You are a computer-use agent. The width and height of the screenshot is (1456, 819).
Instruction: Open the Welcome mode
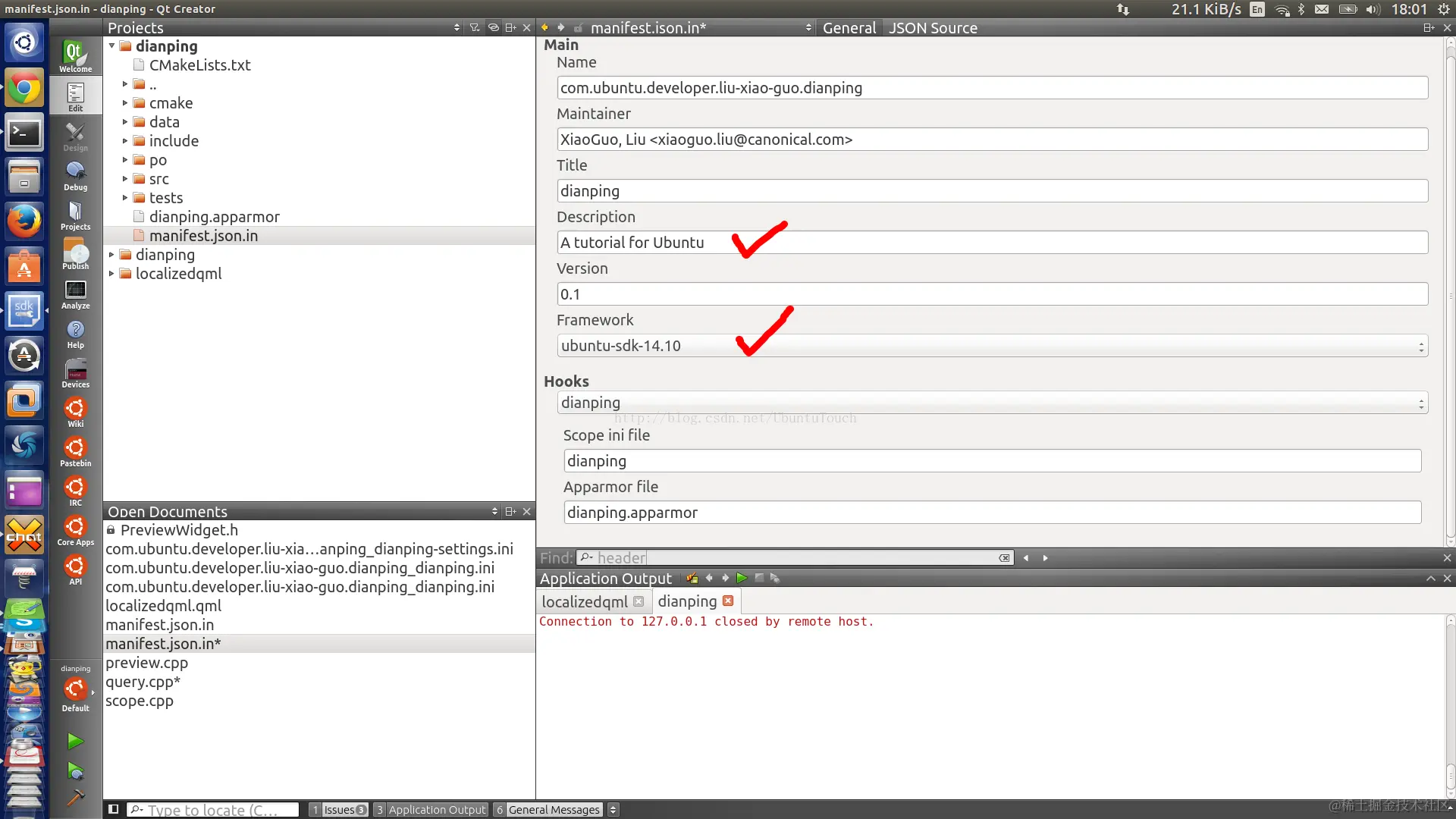pyautogui.click(x=75, y=56)
